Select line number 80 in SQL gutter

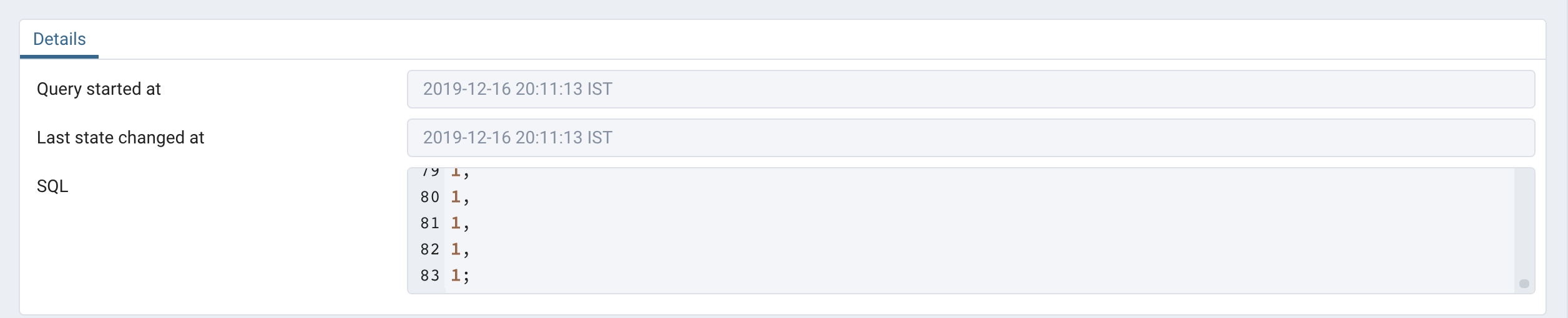pyautogui.click(x=429, y=197)
